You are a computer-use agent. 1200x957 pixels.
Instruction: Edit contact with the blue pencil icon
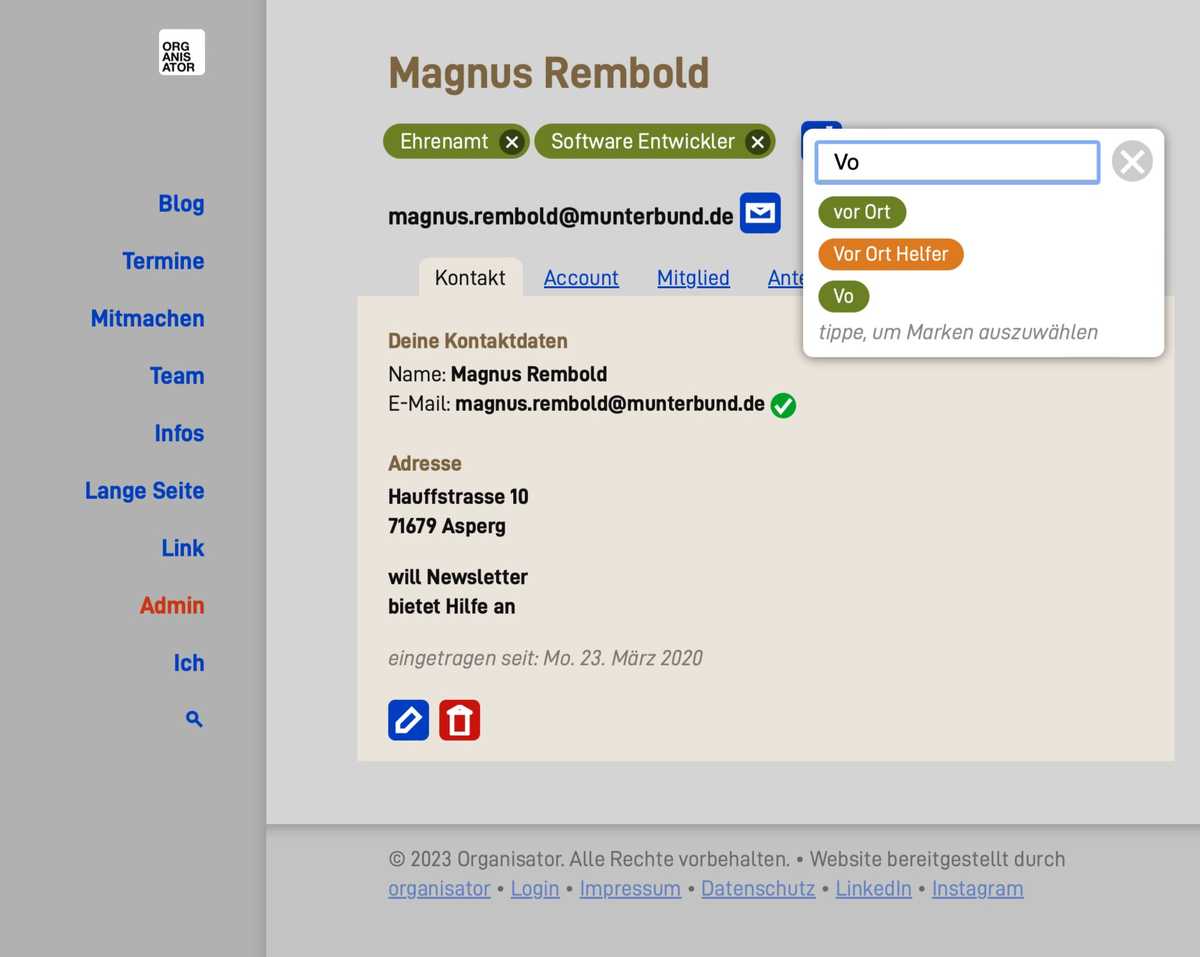click(x=408, y=720)
